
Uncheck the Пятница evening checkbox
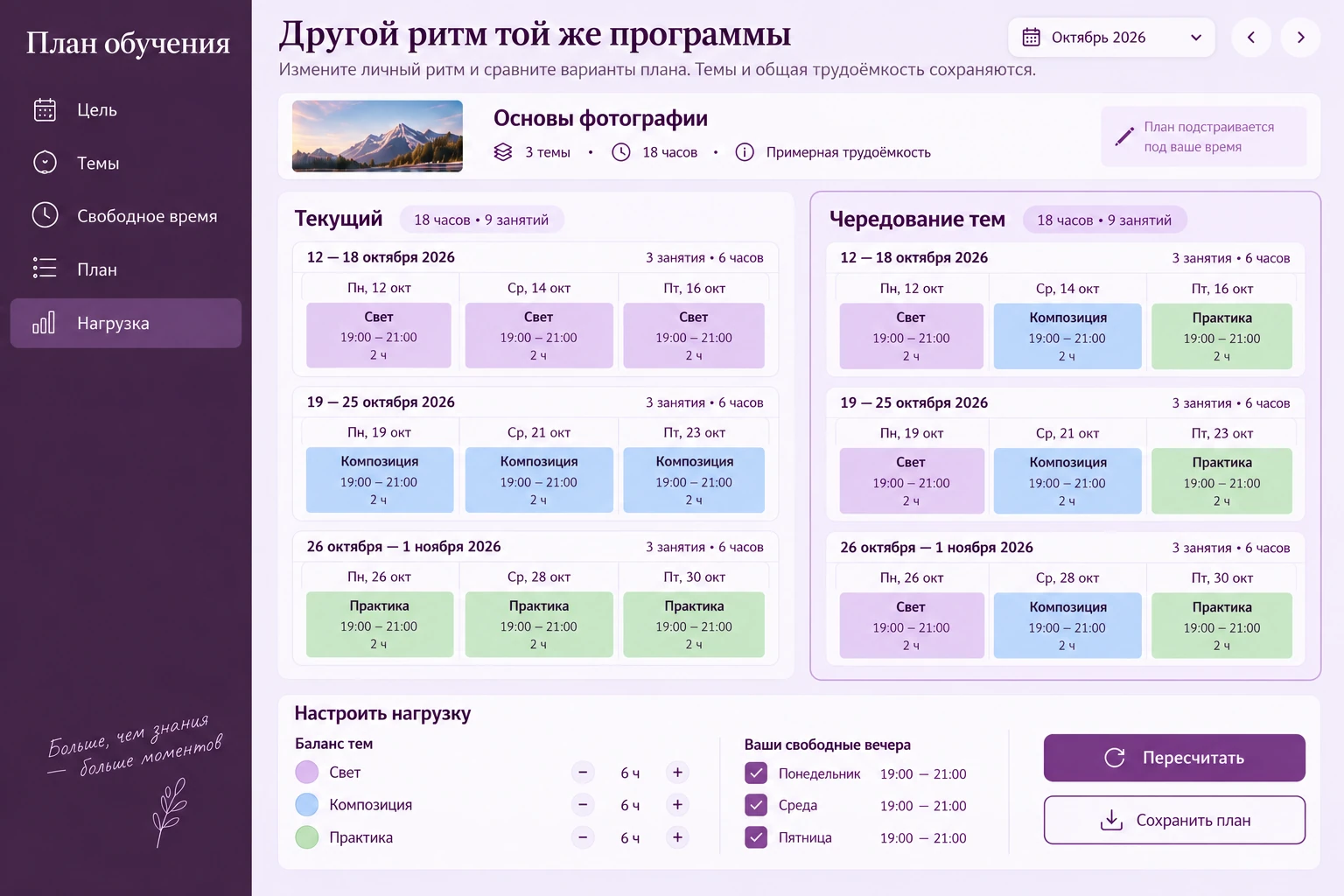pyautogui.click(x=756, y=837)
